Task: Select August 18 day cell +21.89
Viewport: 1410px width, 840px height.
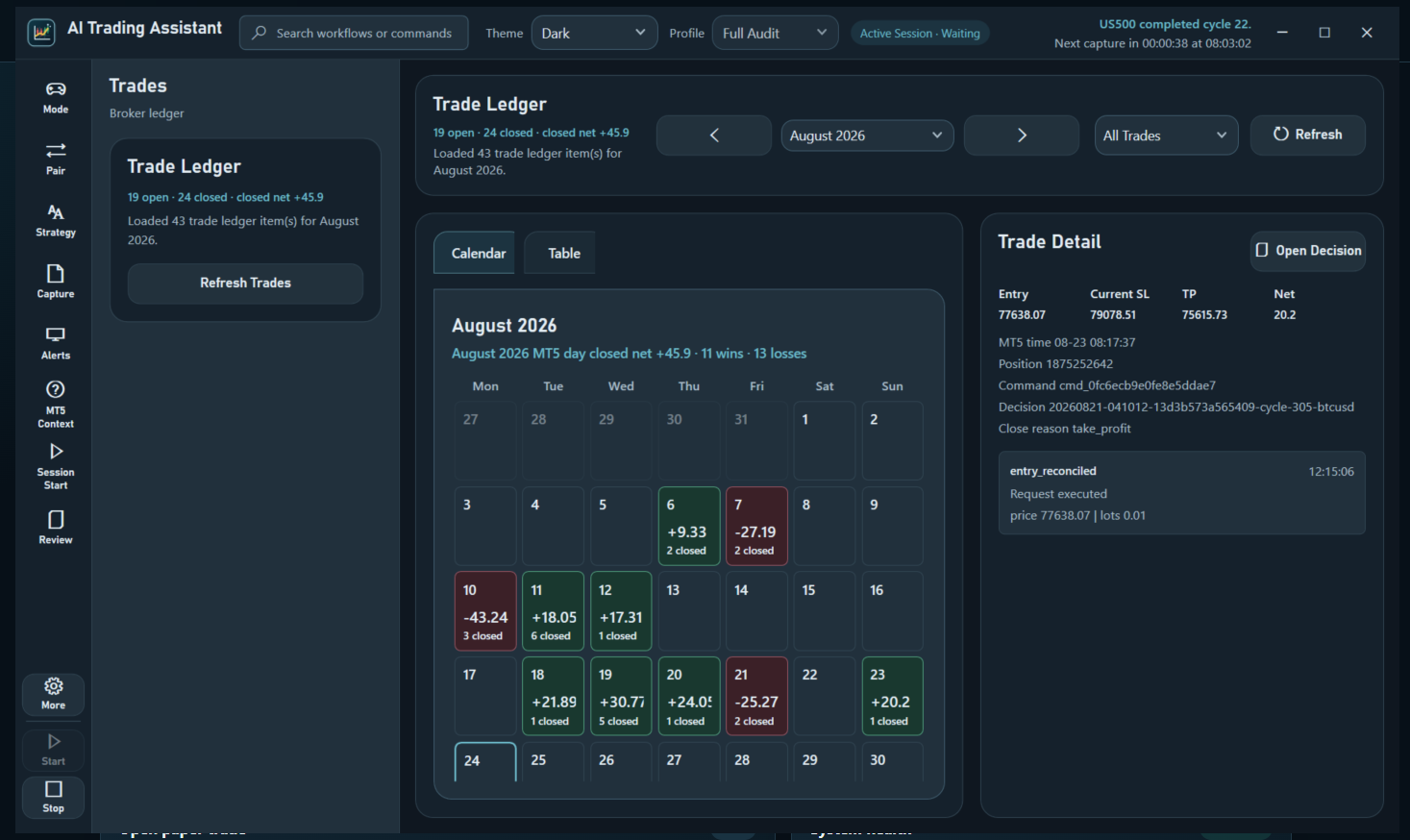Action: [x=553, y=696]
